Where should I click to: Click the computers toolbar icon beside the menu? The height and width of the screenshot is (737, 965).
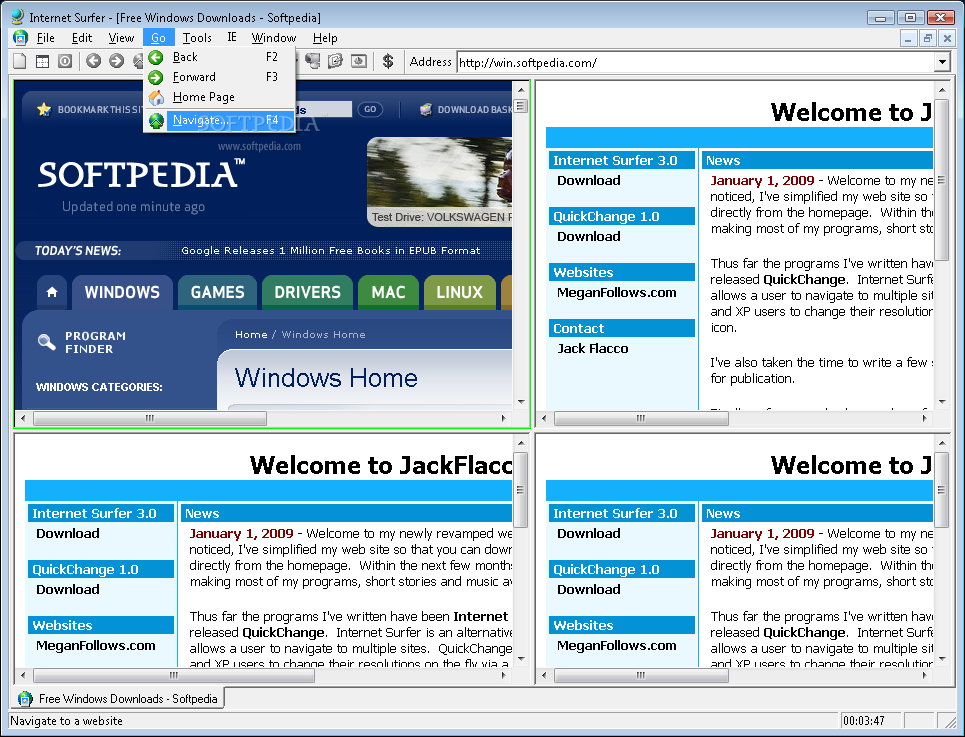click(x=313, y=61)
